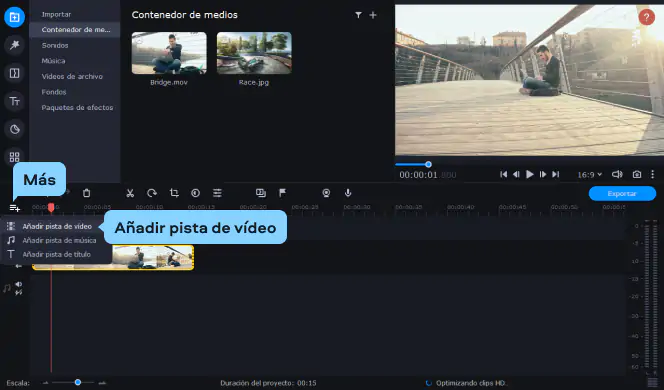Skip to the end of preview

coord(556,174)
